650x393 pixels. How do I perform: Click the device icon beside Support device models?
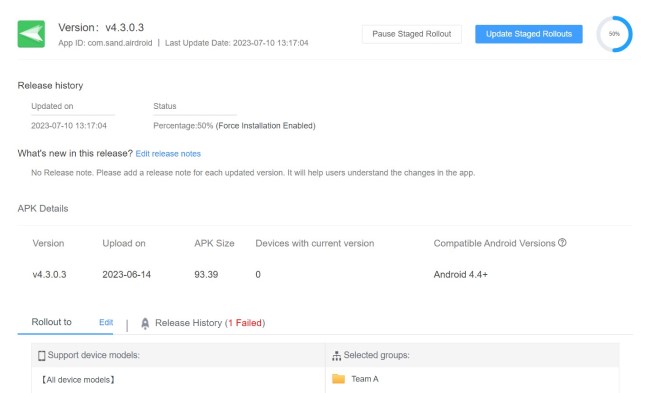click(41, 356)
